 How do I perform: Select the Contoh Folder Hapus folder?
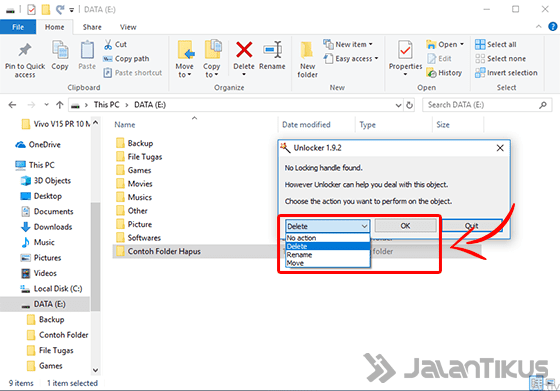(164, 251)
